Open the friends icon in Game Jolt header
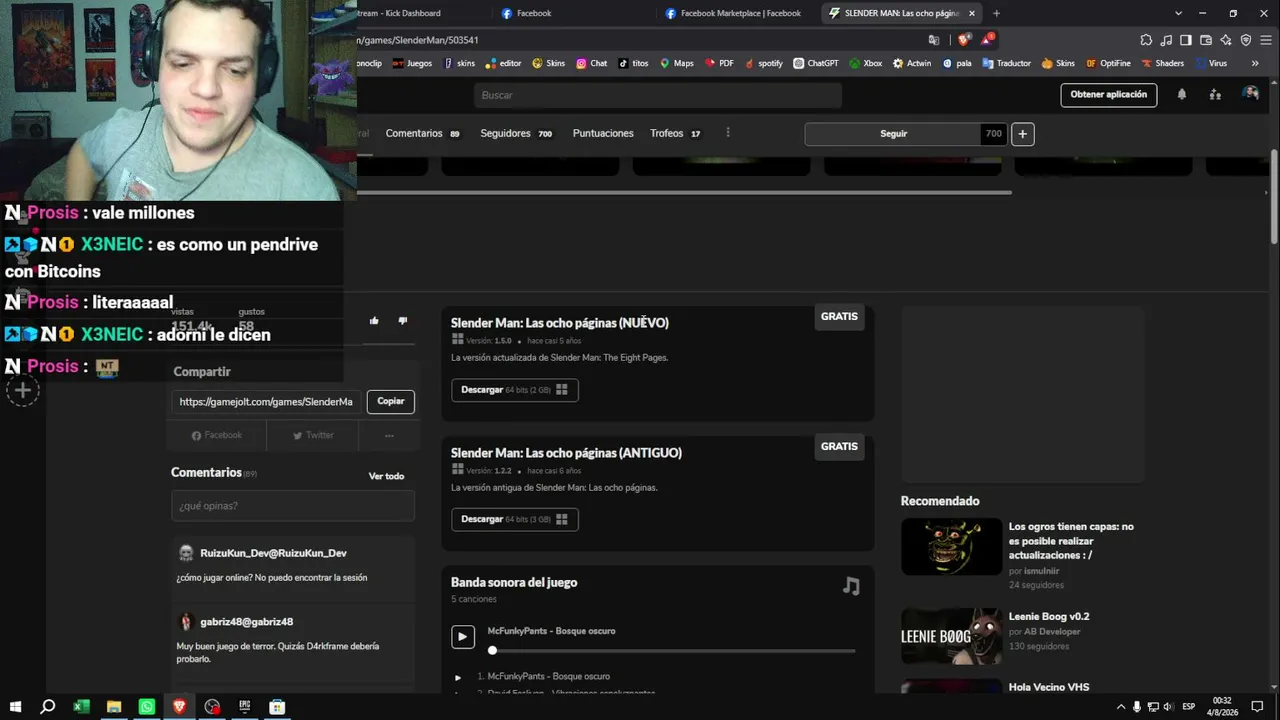The height and width of the screenshot is (720, 1280). pos(1215,94)
